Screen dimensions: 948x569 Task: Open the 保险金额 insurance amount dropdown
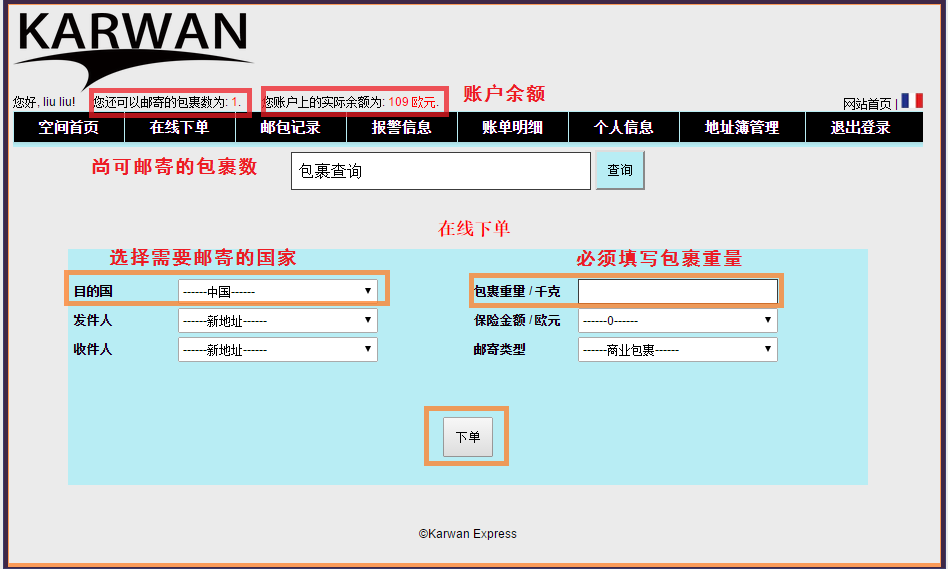[x=677, y=321]
